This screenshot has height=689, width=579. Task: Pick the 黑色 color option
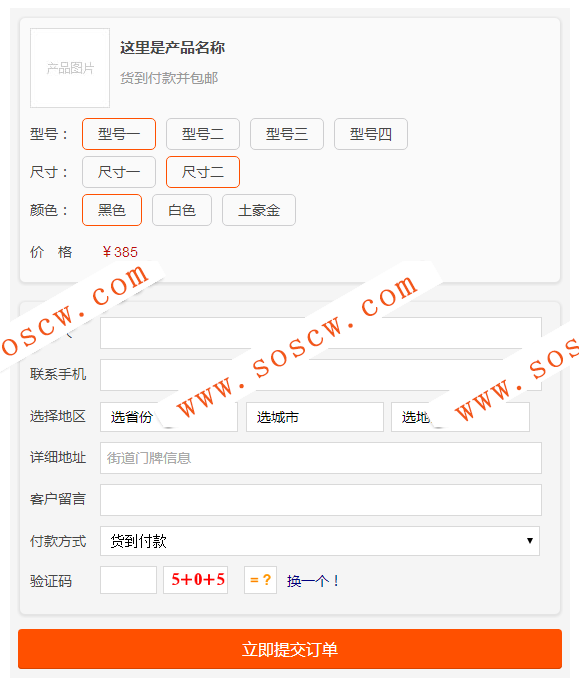click(112, 210)
